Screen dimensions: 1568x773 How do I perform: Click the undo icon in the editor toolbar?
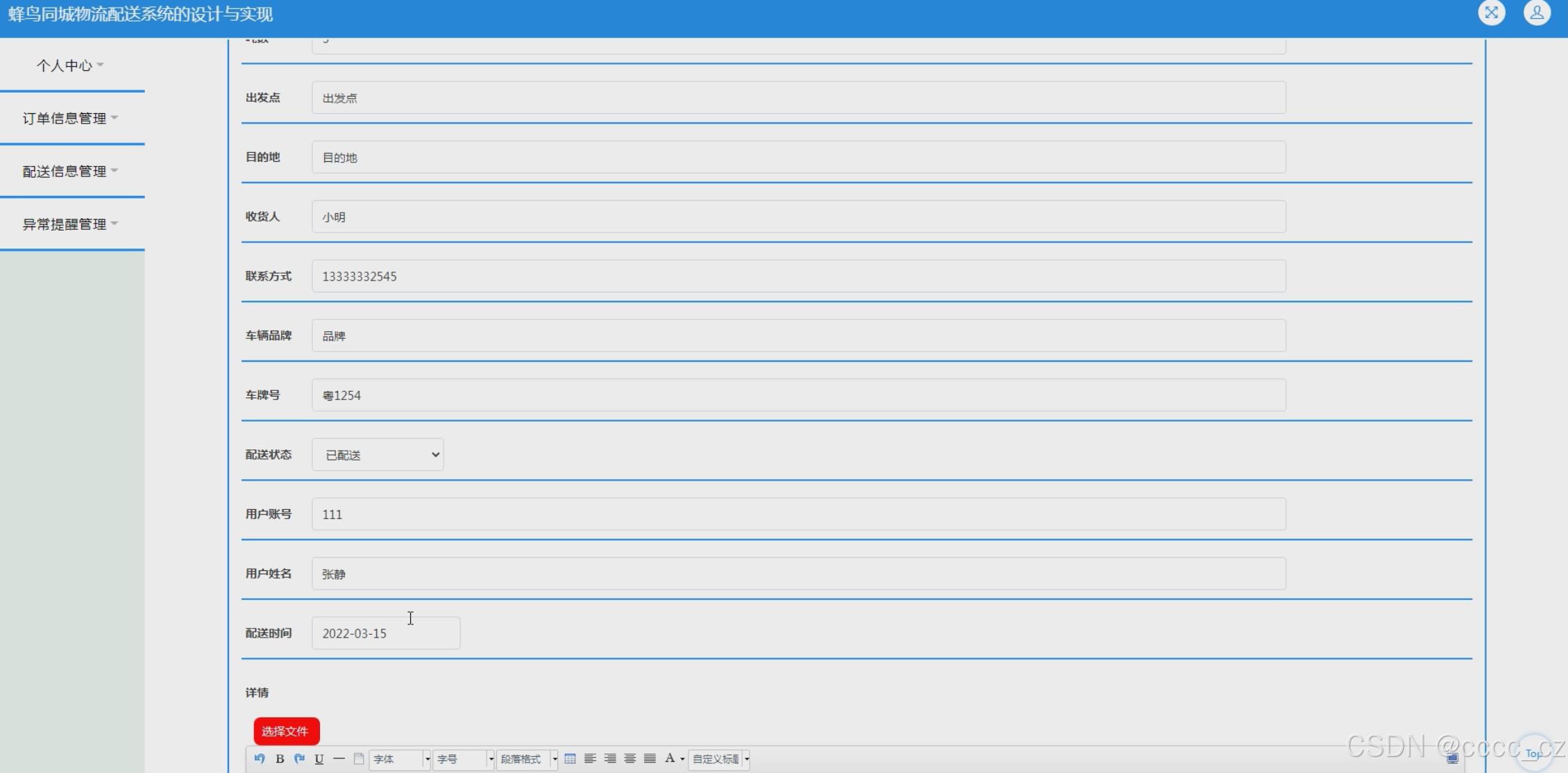pyautogui.click(x=260, y=758)
